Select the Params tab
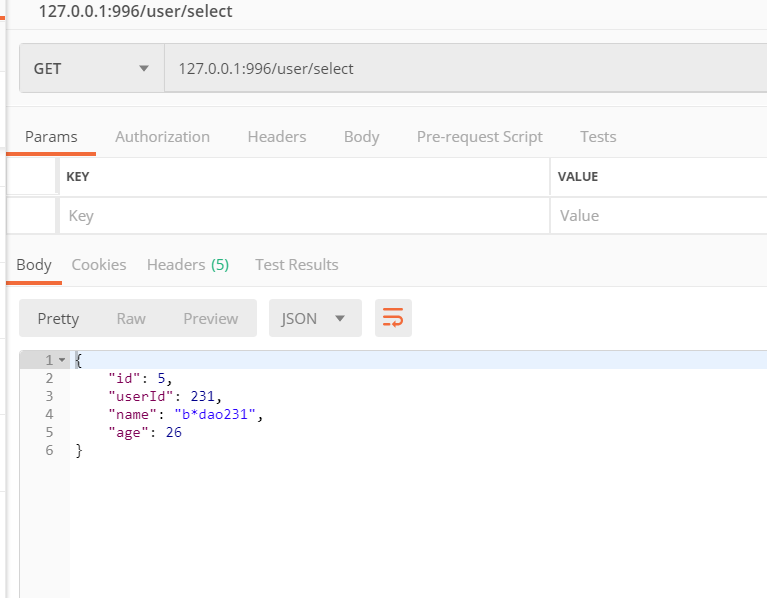 click(x=51, y=137)
